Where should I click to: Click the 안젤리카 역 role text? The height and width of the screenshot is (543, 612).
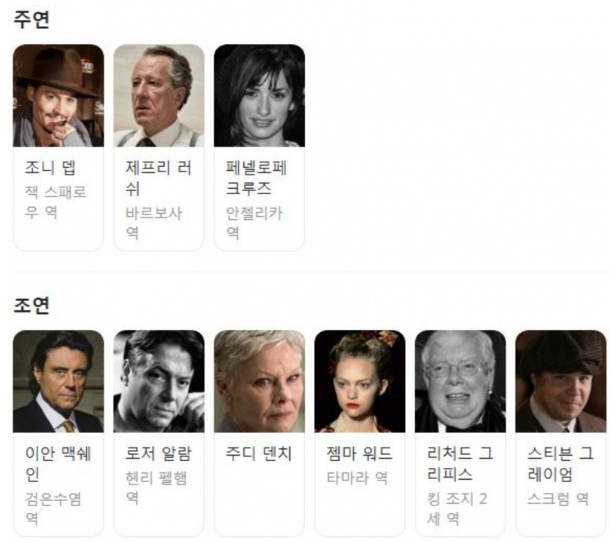(254, 223)
